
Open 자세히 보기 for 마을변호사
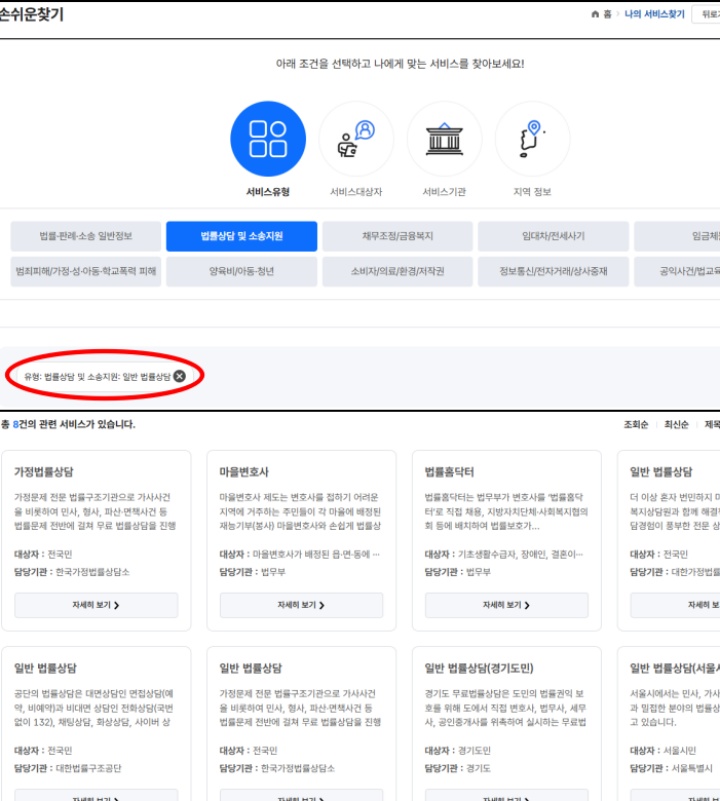point(301,605)
